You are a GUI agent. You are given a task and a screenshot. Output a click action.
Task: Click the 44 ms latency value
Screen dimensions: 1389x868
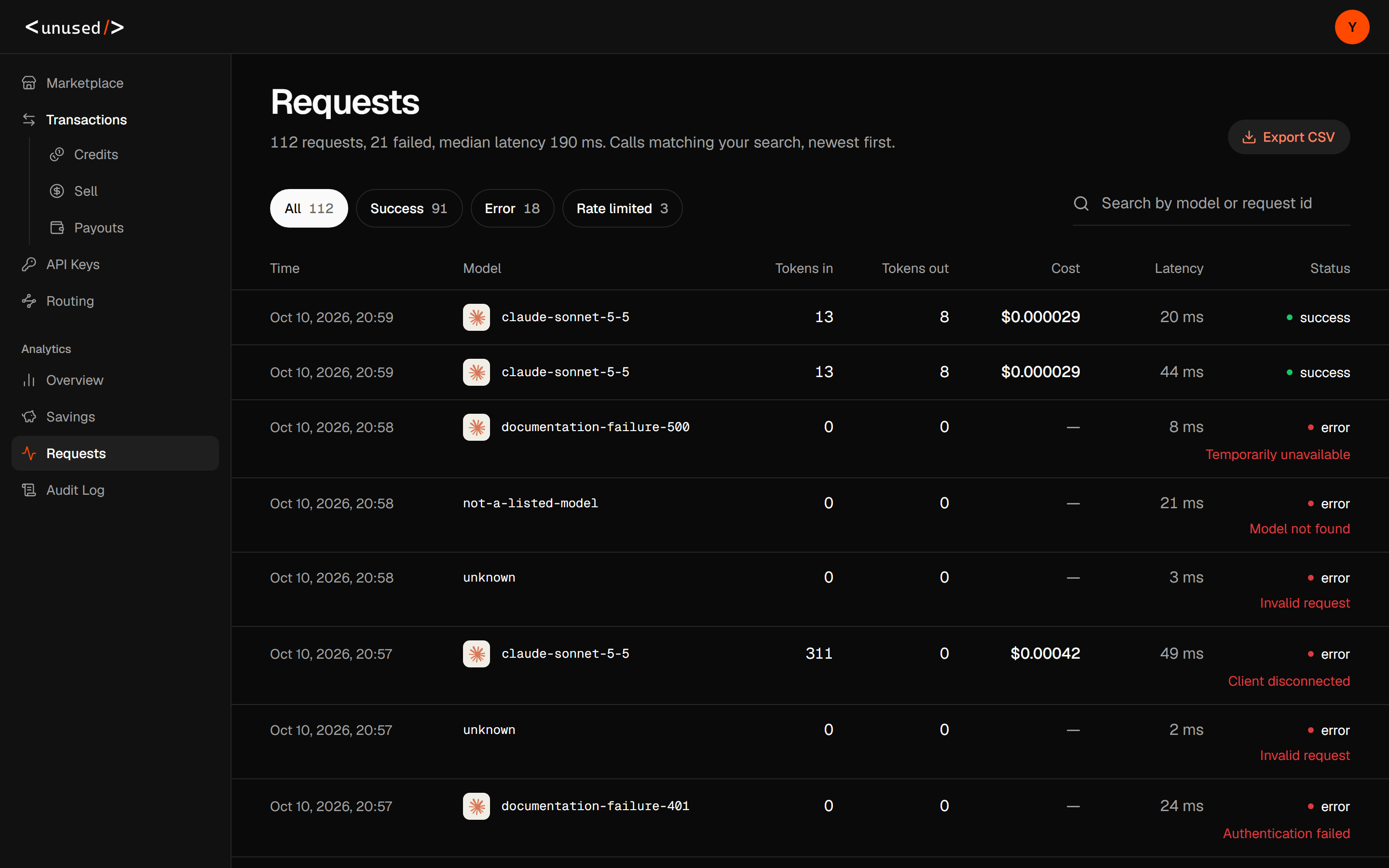coord(1181,372)
